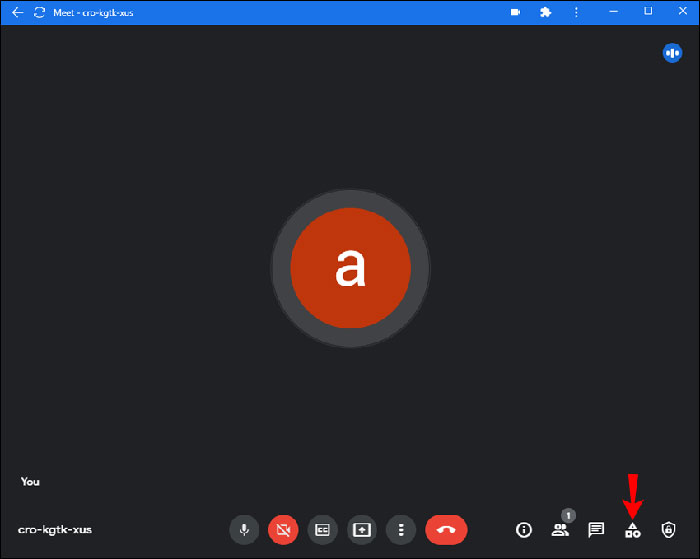Open the extensions puzzle icon
The image size is (700, 559).
(x=545, y=12)
